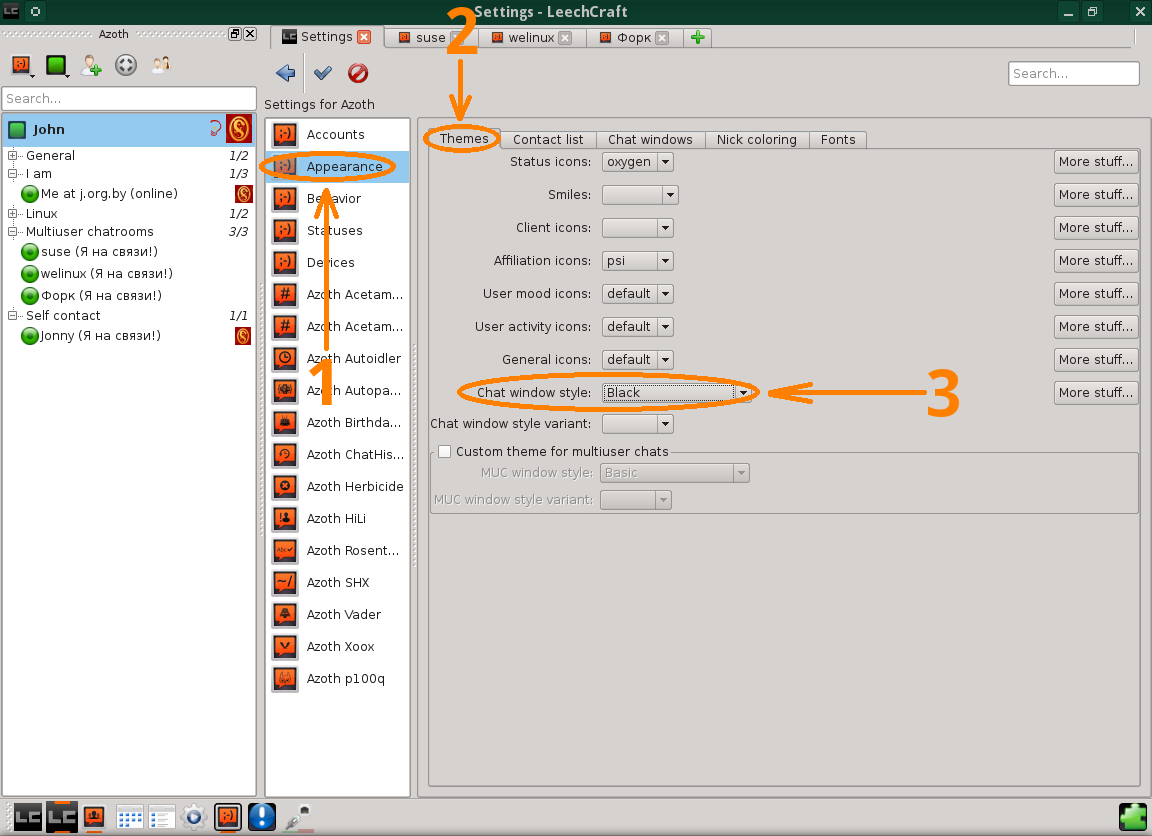The width and height of the screenshot is (1152, 836).
Task: Click More stuff for Affiliation icons
Action: pos(1095,261)
